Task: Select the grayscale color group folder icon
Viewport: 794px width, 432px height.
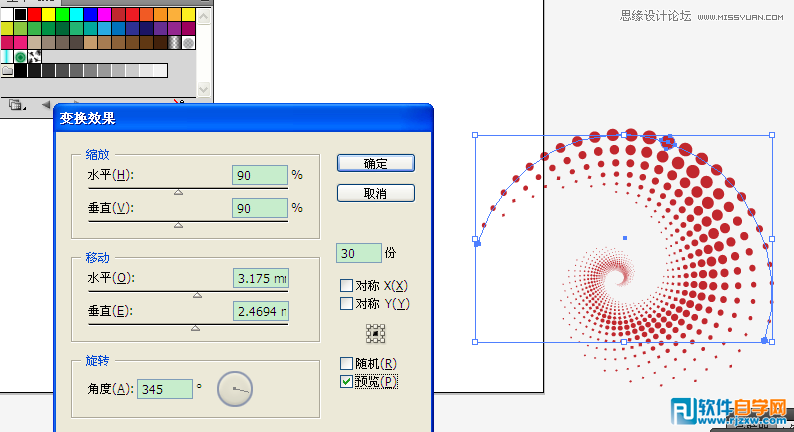Action: 7,70
